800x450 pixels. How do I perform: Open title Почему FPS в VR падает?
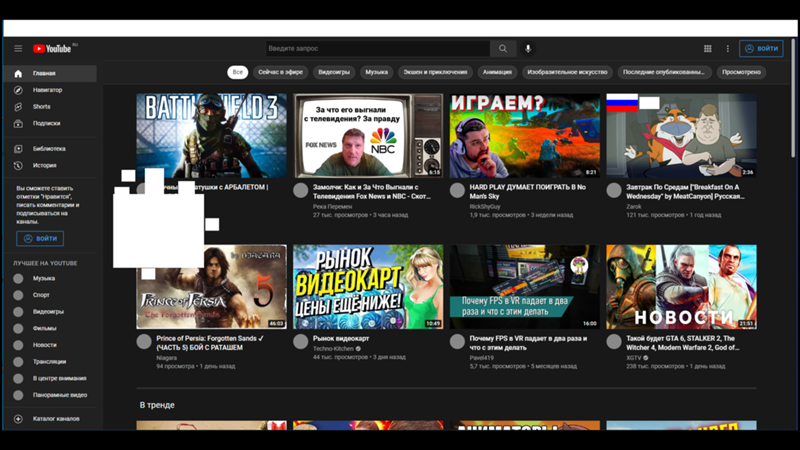[528, 343]
